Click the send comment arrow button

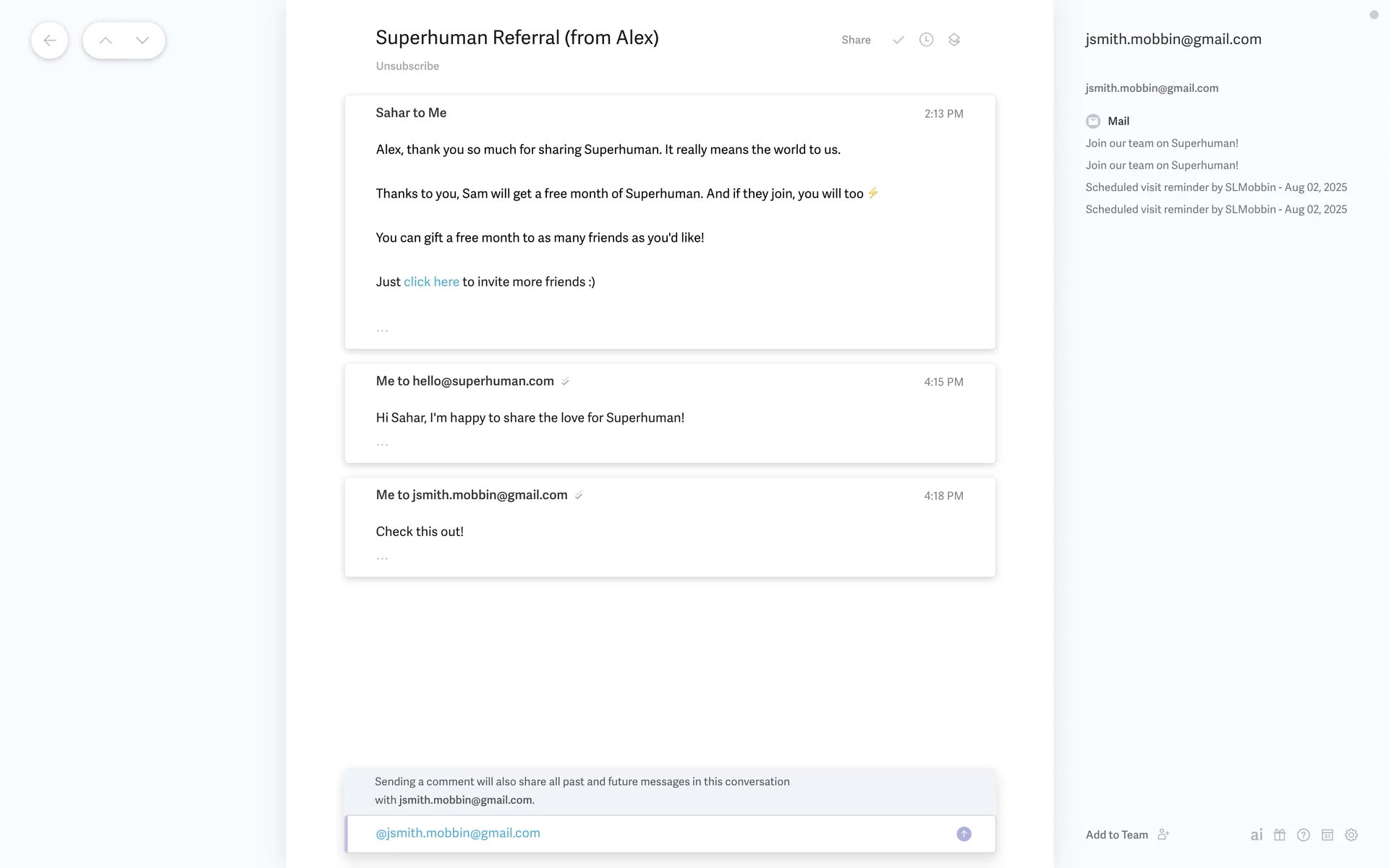964,834
